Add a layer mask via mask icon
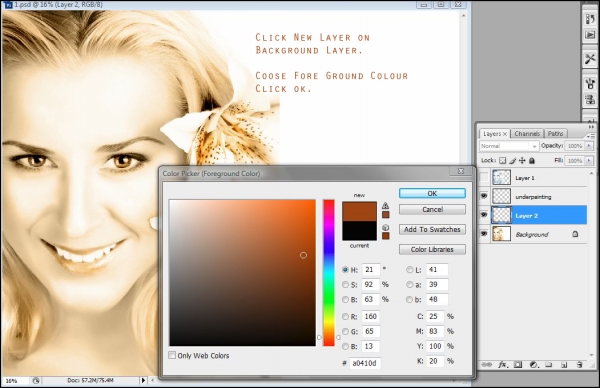600x388 pixels. coord(518,365)
